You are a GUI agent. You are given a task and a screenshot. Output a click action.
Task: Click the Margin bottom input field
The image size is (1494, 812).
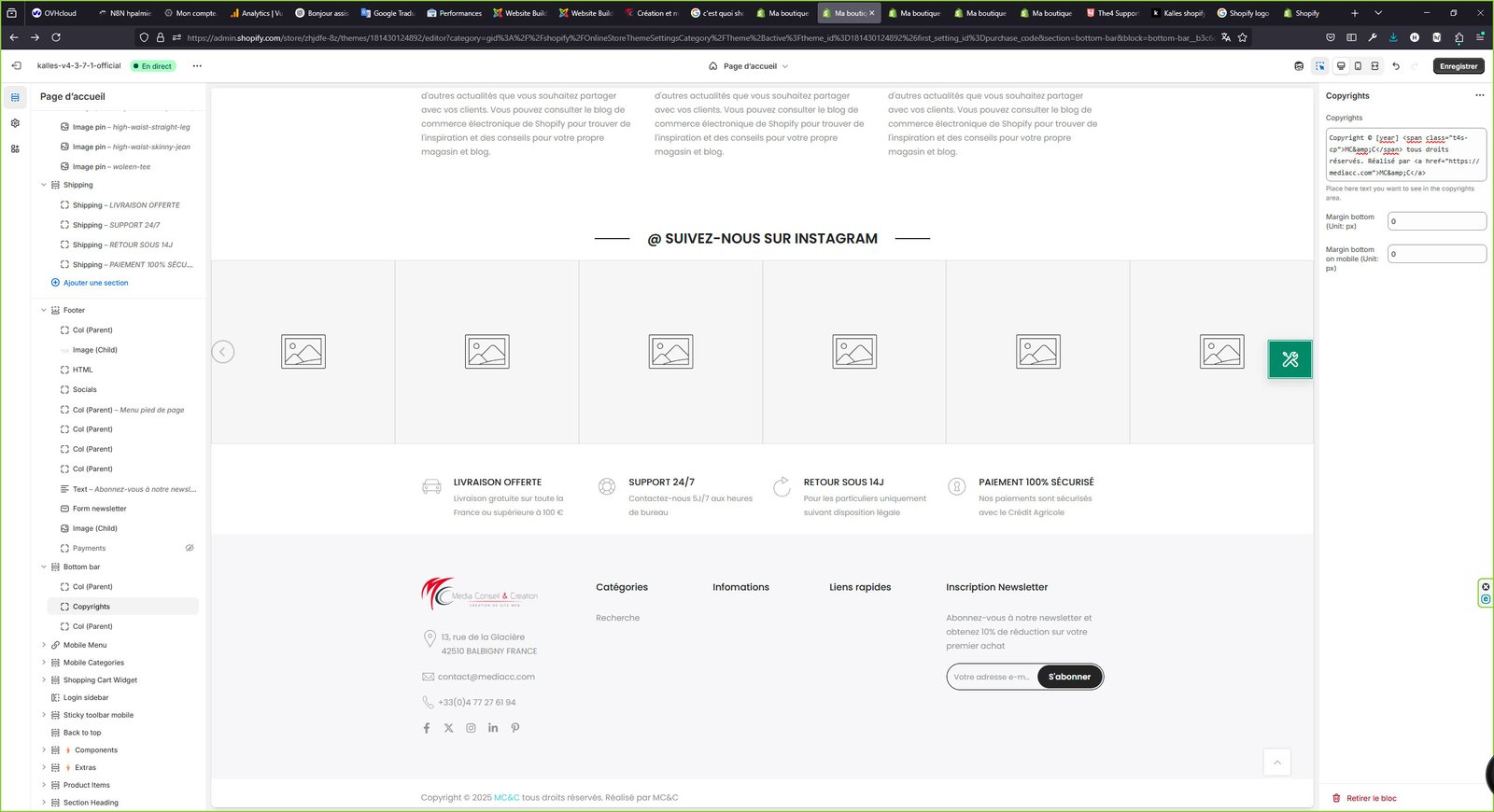pos(1436,221)
